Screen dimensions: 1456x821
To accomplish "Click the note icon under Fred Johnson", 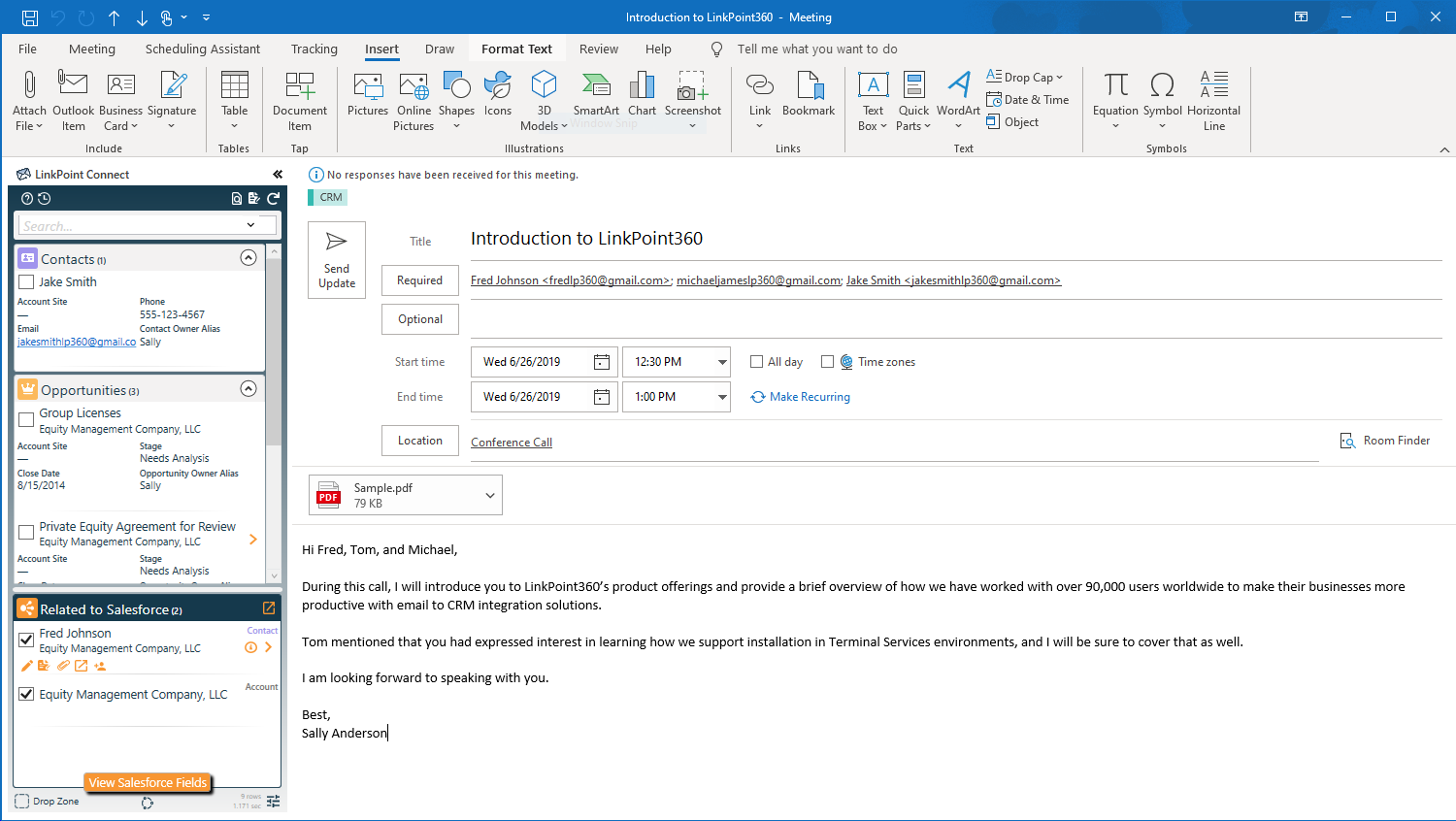I will coord(44,666).
